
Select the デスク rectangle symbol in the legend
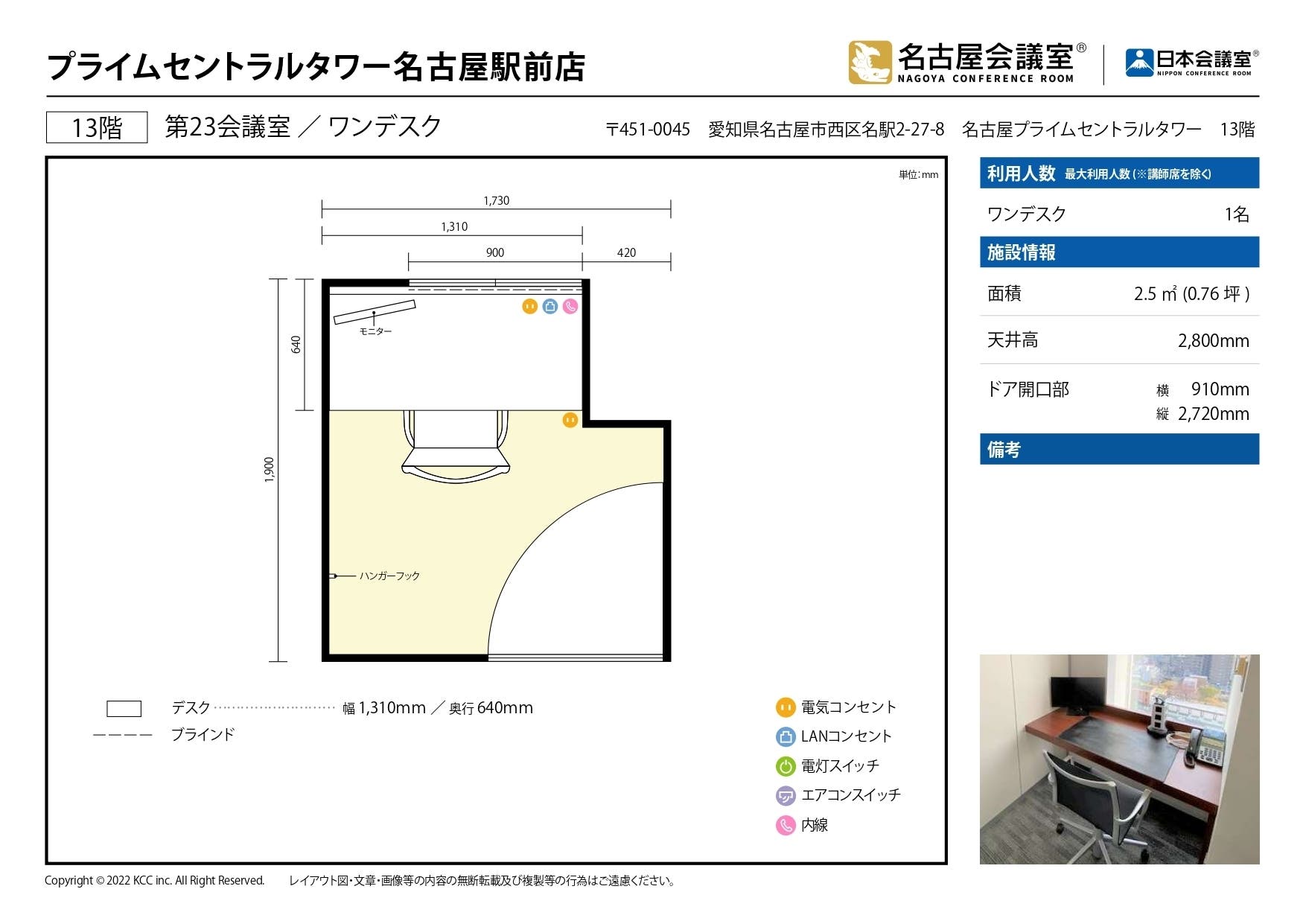[x=124, y=707]
